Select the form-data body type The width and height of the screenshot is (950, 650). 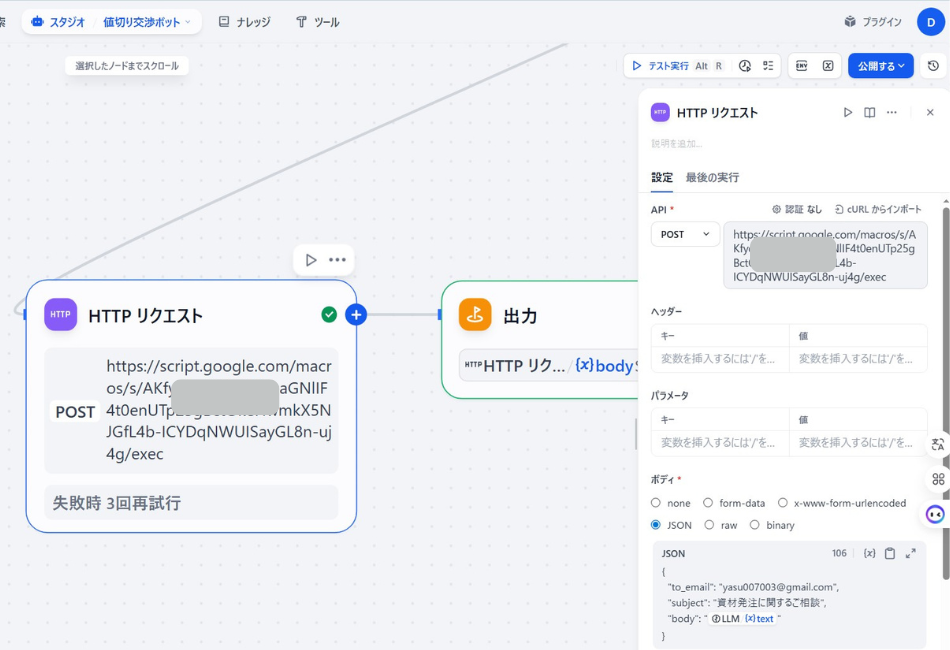[708, 503]
